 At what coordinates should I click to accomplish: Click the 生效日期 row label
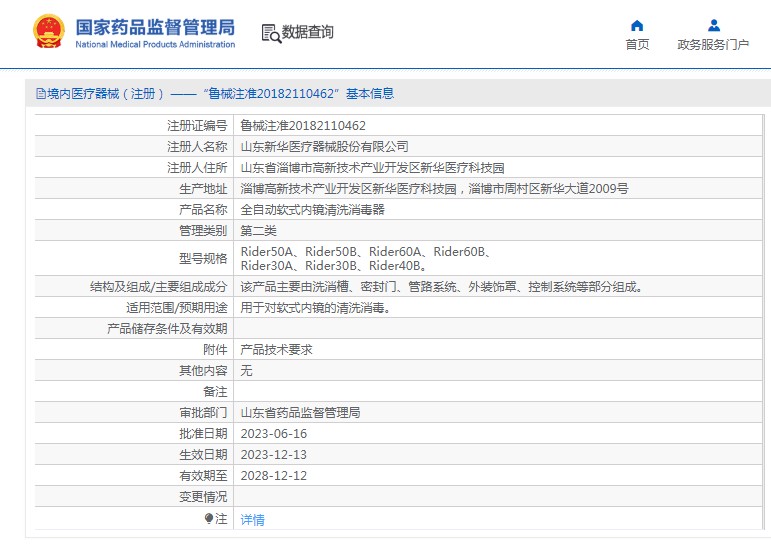pos(203,455)
